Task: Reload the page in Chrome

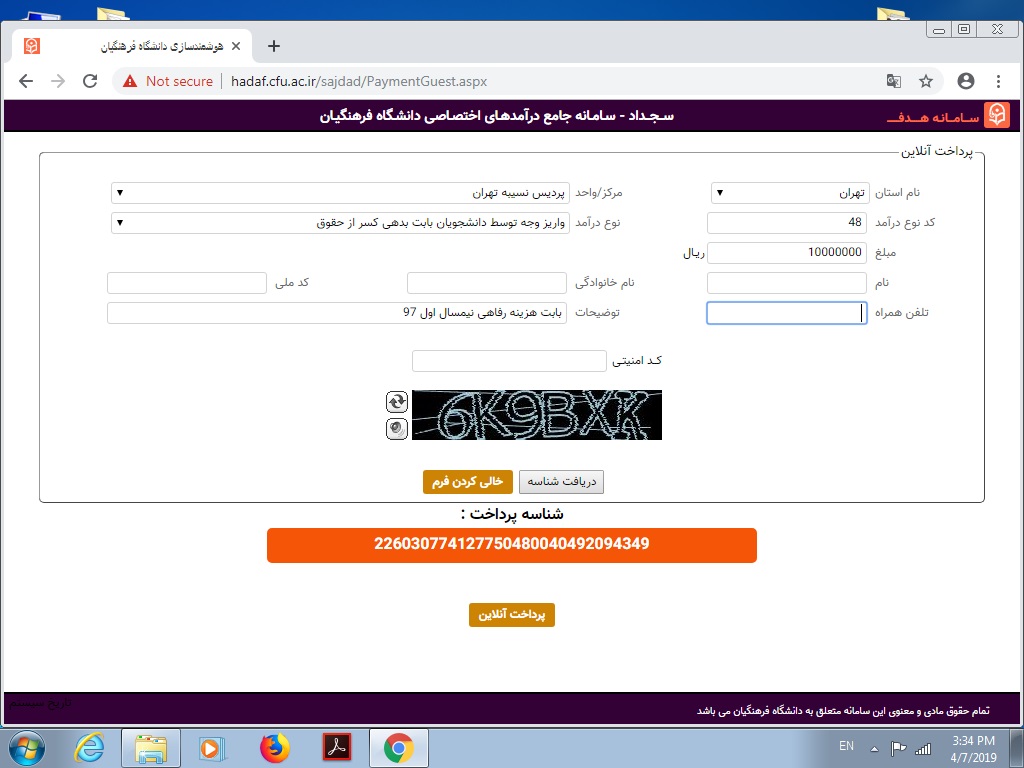Action: click(x=90, y=81)
